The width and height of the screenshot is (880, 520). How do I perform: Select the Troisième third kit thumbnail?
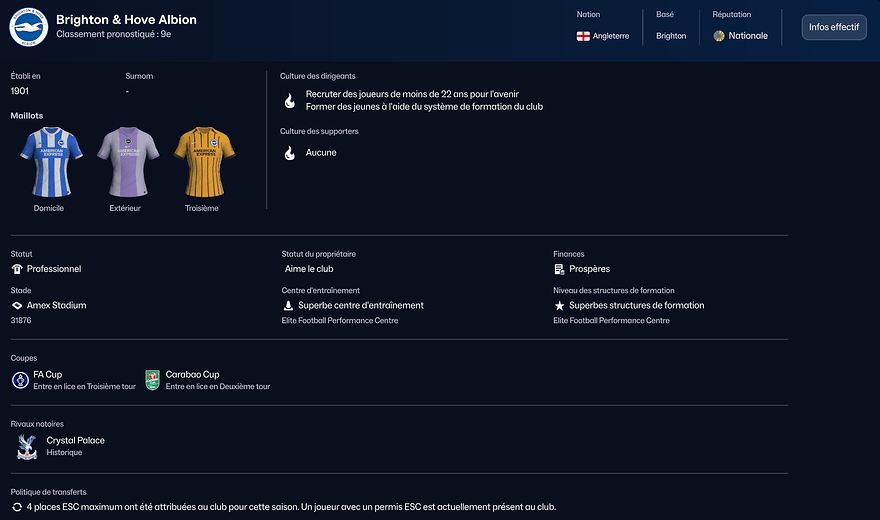[x=201, y=162]
